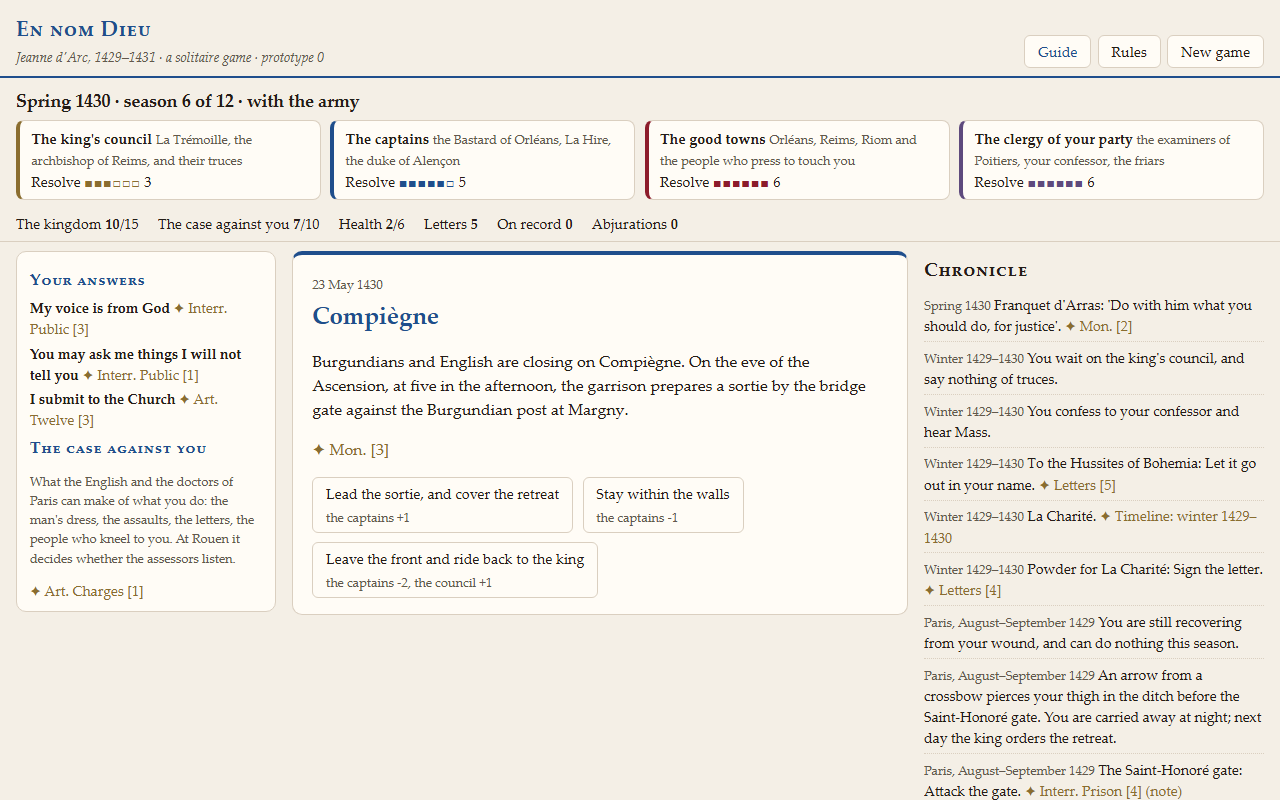Click Chronicle entry Franquet d'Arras
The height and width of the screenshot is (800, 1280).
pyautogui.click(x=1093, y=316)
